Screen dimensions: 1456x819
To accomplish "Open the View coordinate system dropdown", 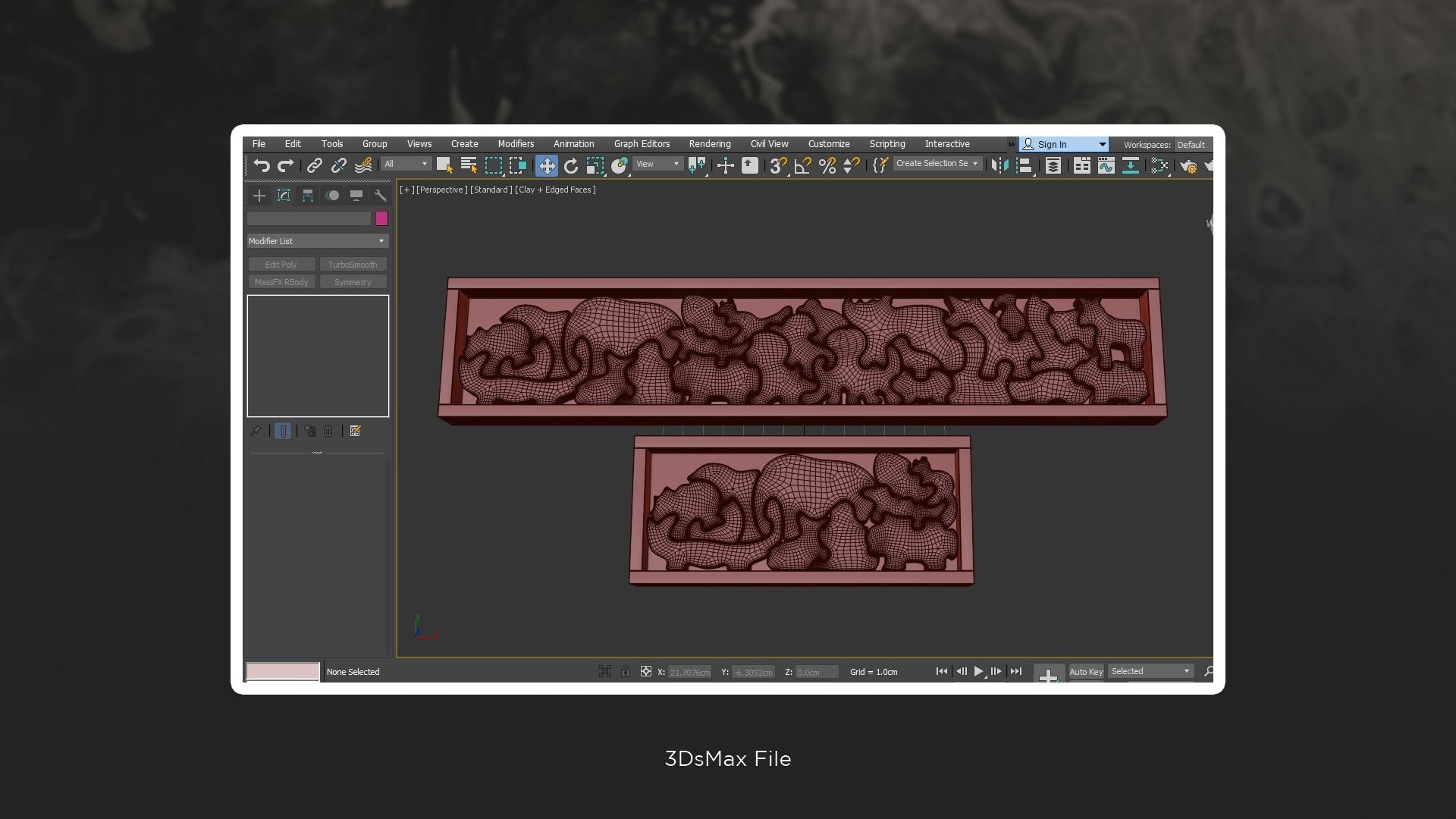I will [x=657, y=165].
